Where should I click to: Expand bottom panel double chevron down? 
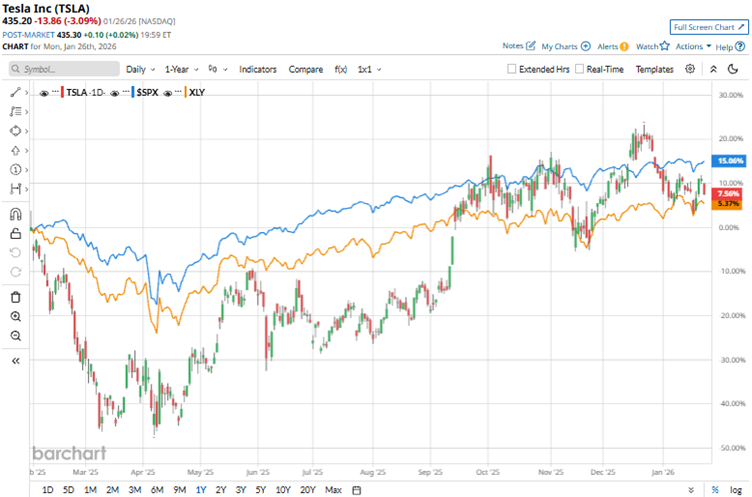[x=691, y=490]
